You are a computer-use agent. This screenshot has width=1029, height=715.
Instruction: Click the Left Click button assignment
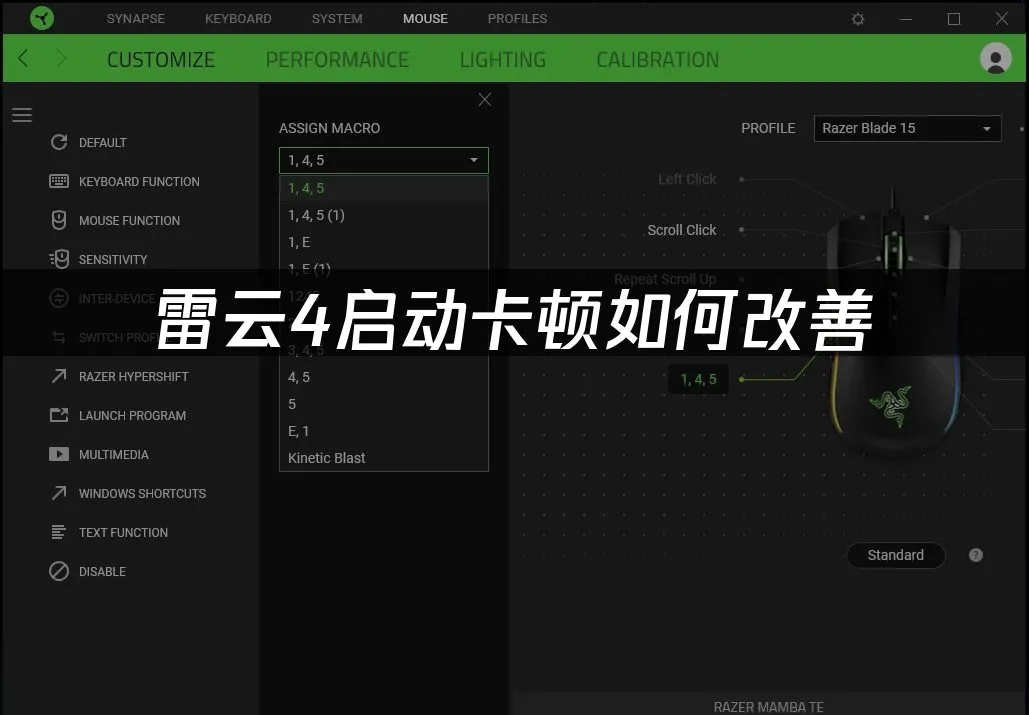click(687, 179)
